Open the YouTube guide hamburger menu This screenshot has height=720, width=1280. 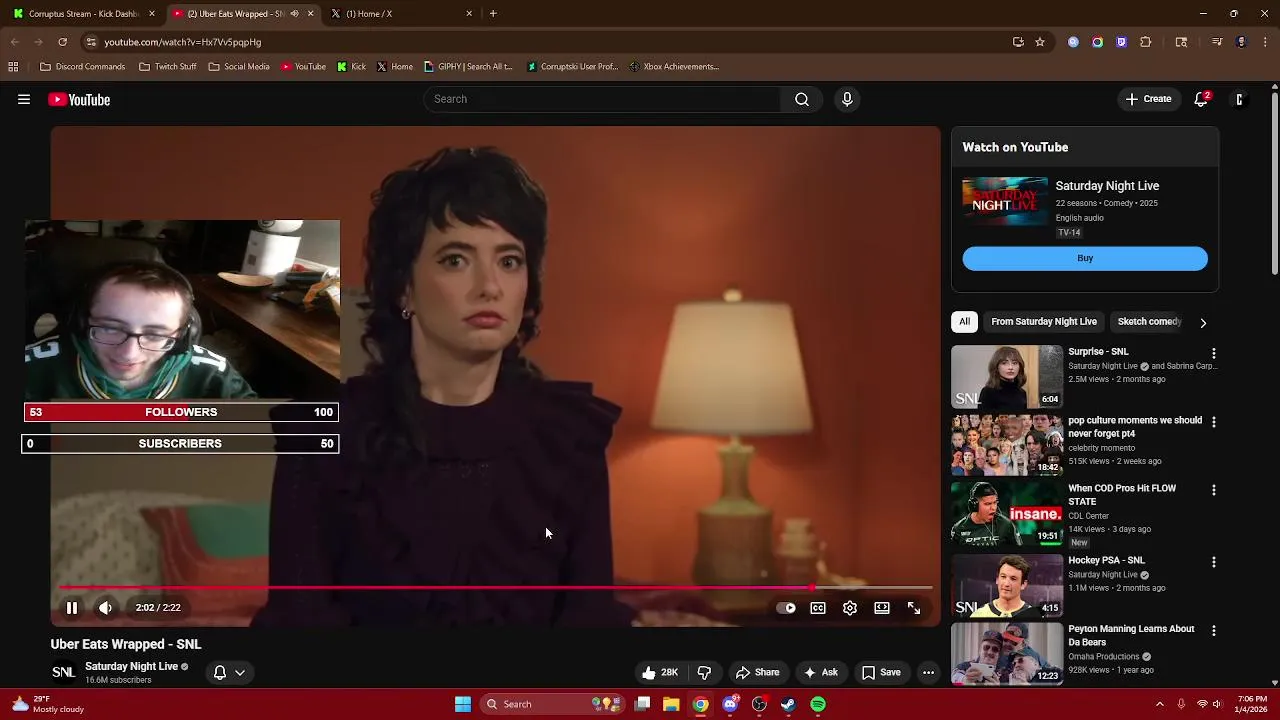pos(24,99)
